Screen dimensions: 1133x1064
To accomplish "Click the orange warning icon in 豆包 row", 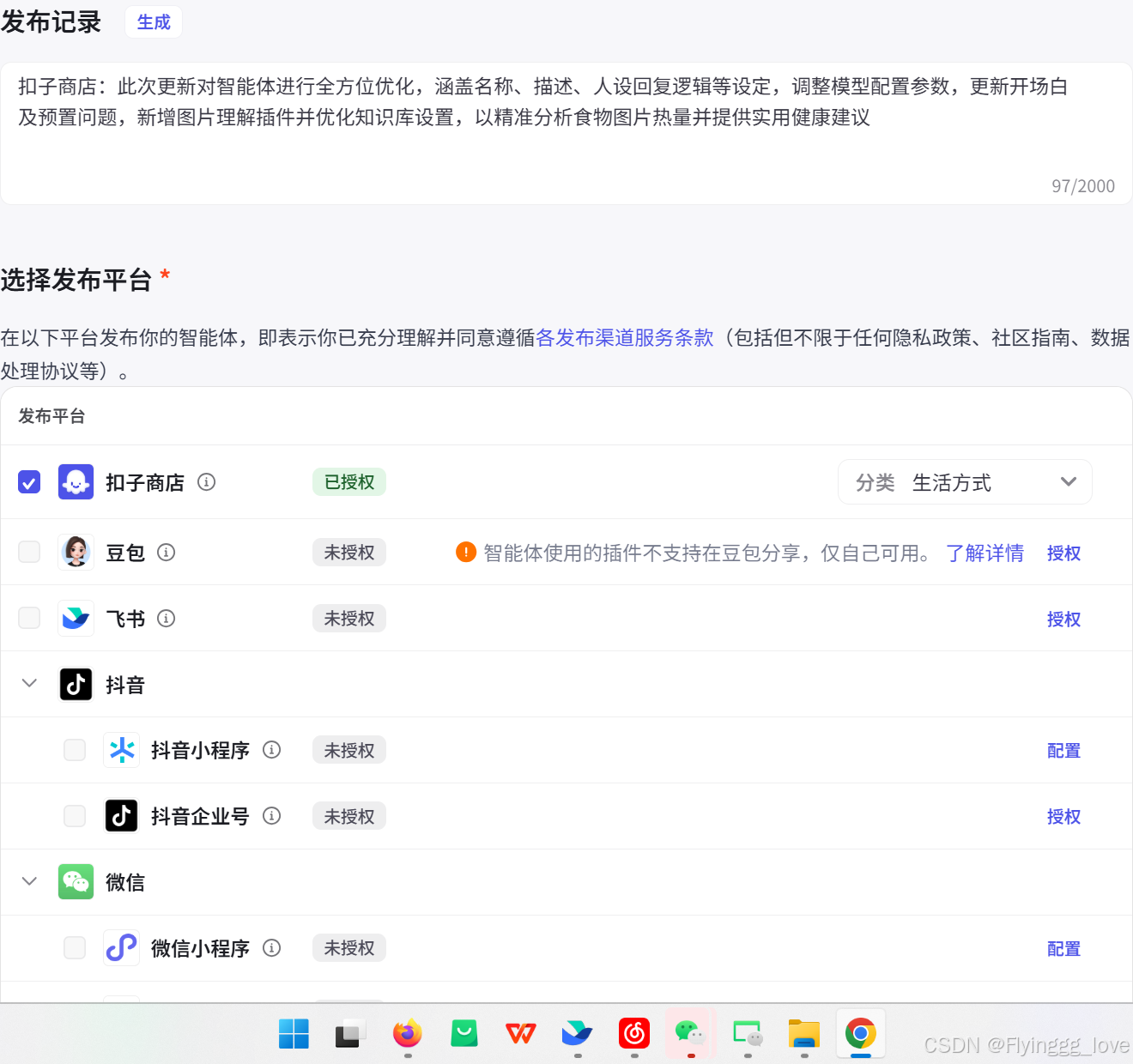I will tap(466, 552).
